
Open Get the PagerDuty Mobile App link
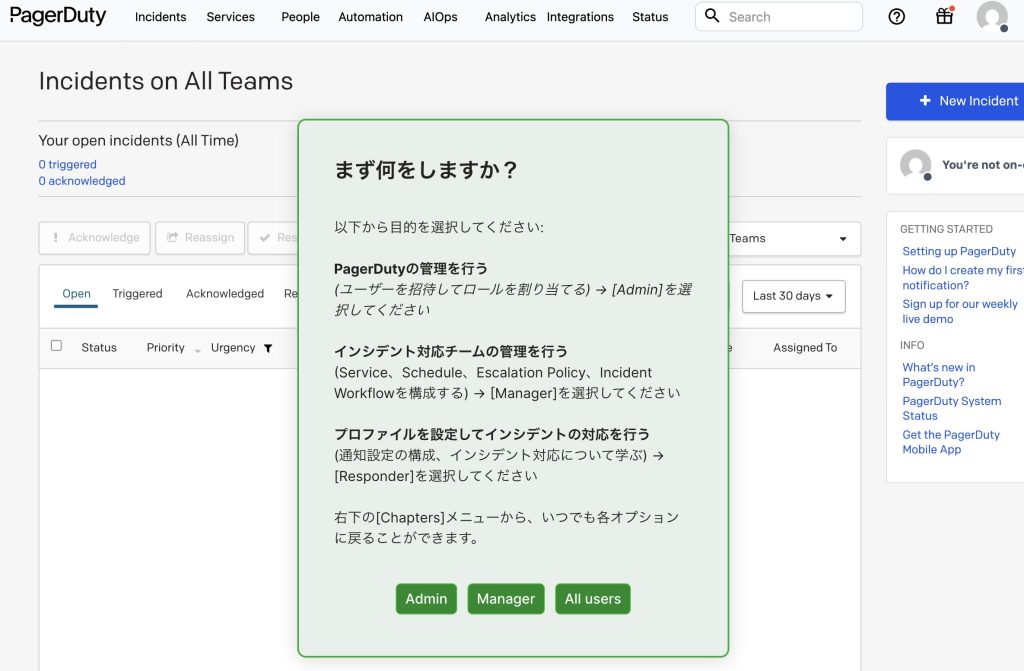(951, 442)
